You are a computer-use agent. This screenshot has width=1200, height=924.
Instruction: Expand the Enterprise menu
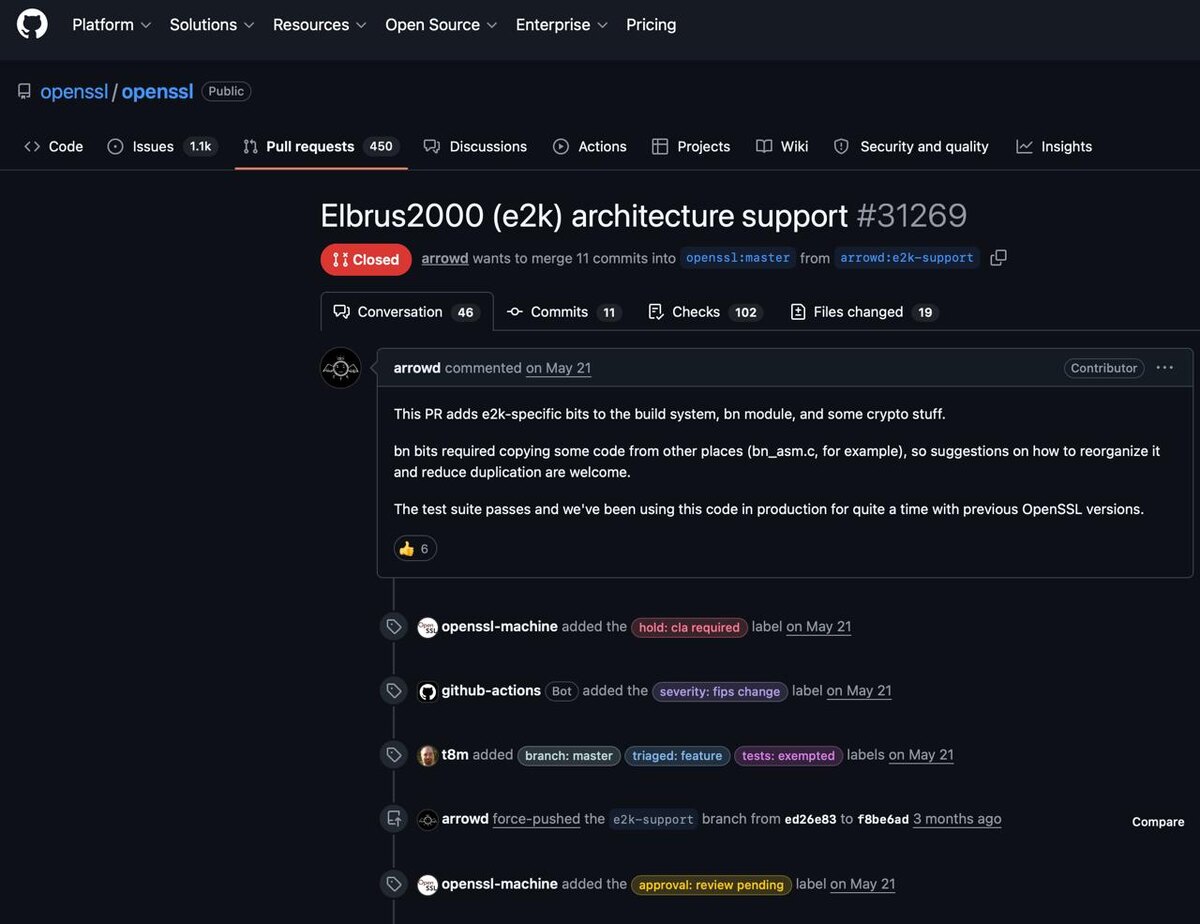tap(562, 24)
